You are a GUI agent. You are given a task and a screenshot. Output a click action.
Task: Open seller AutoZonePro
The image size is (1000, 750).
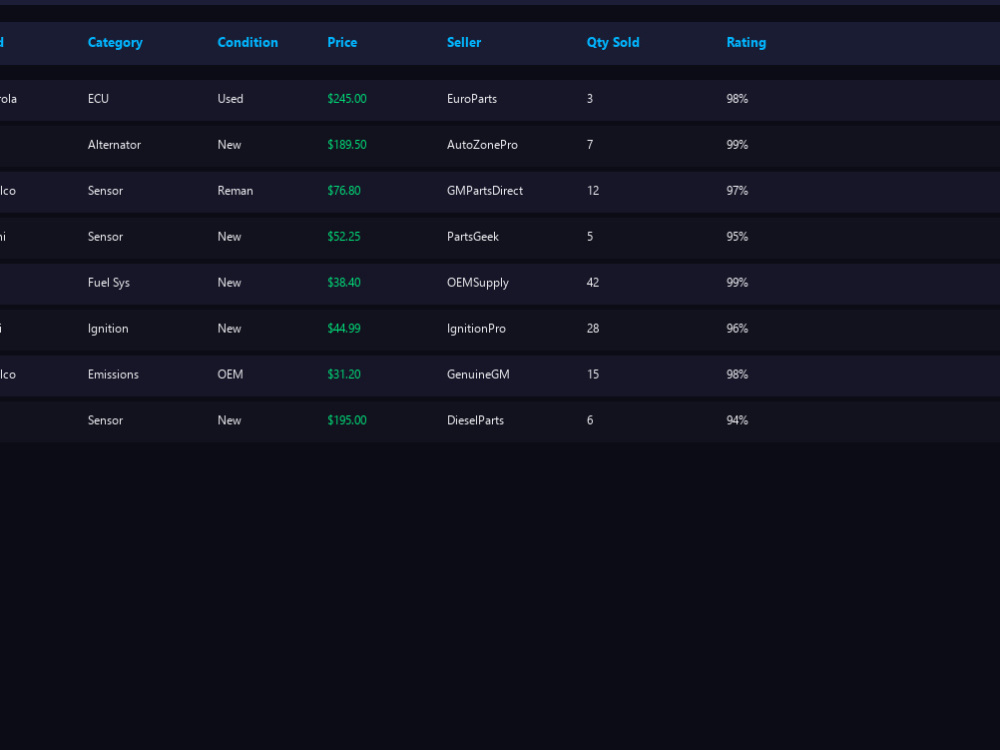[x=482, y=145]
